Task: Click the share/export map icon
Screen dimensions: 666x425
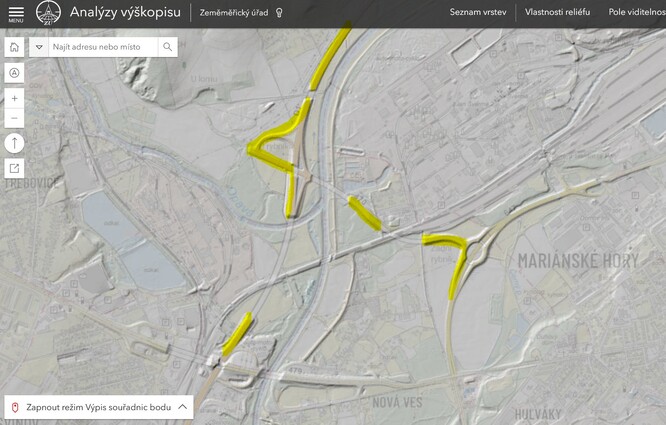Action: tap(14, 168)
